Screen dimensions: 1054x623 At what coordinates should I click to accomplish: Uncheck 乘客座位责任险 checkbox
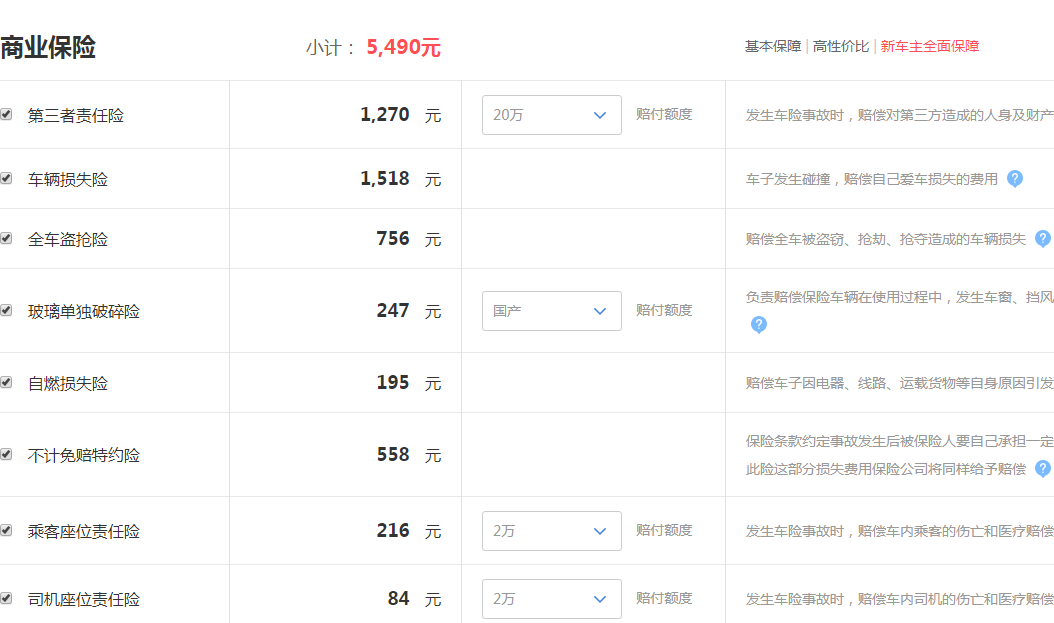point(6,530)
